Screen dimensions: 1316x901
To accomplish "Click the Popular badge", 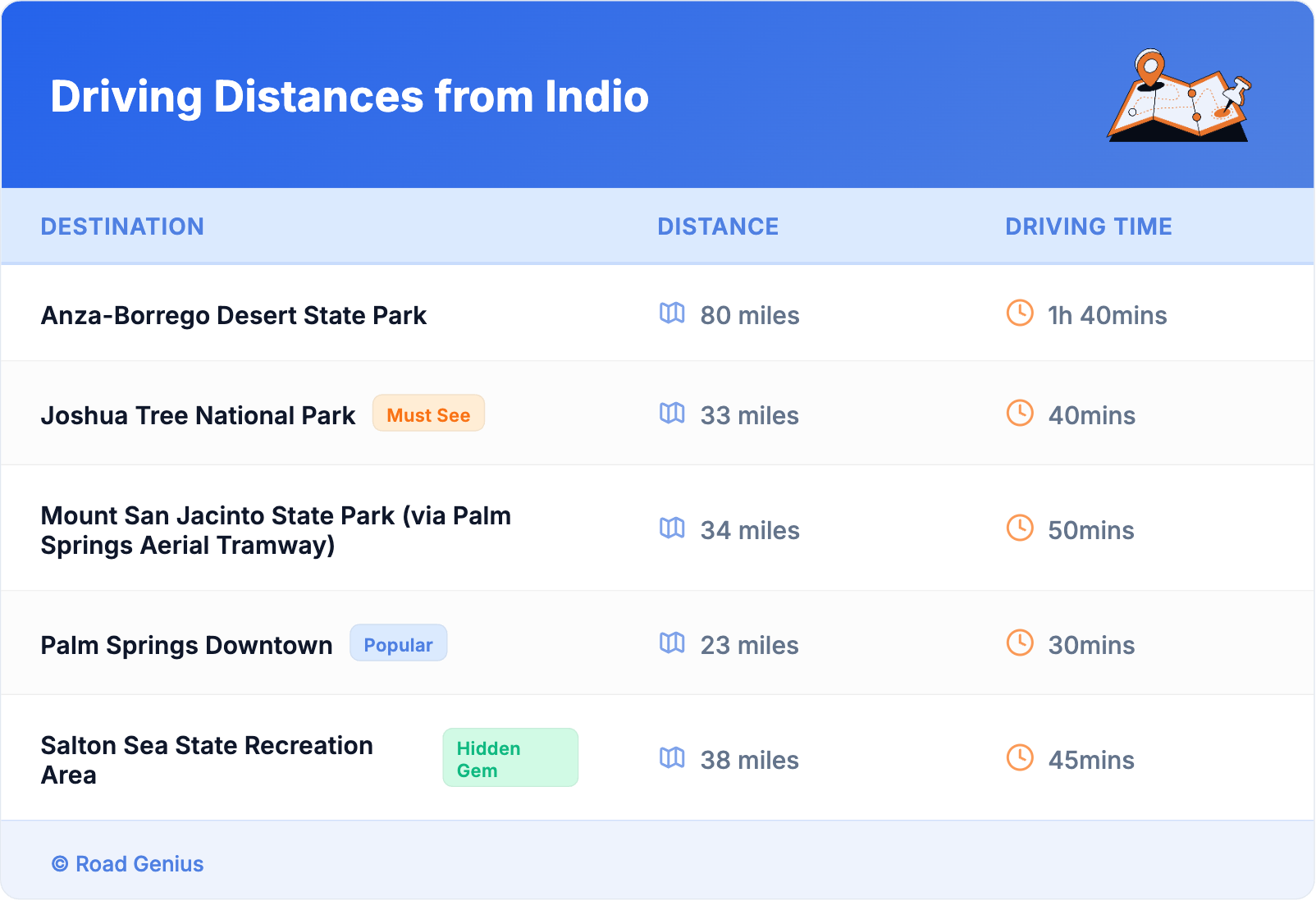I will tap(398, 644).
